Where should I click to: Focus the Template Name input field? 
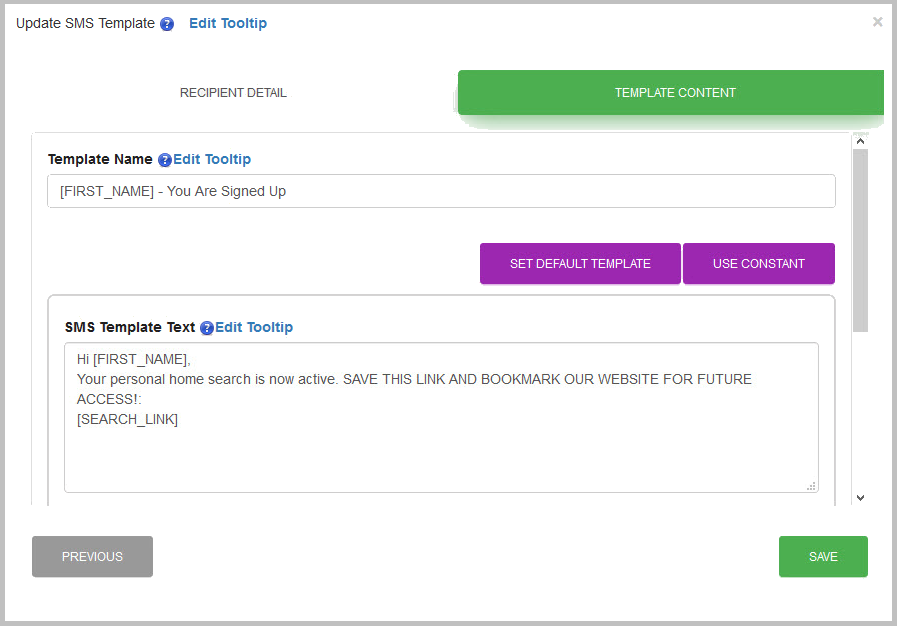tap(441, 191)
